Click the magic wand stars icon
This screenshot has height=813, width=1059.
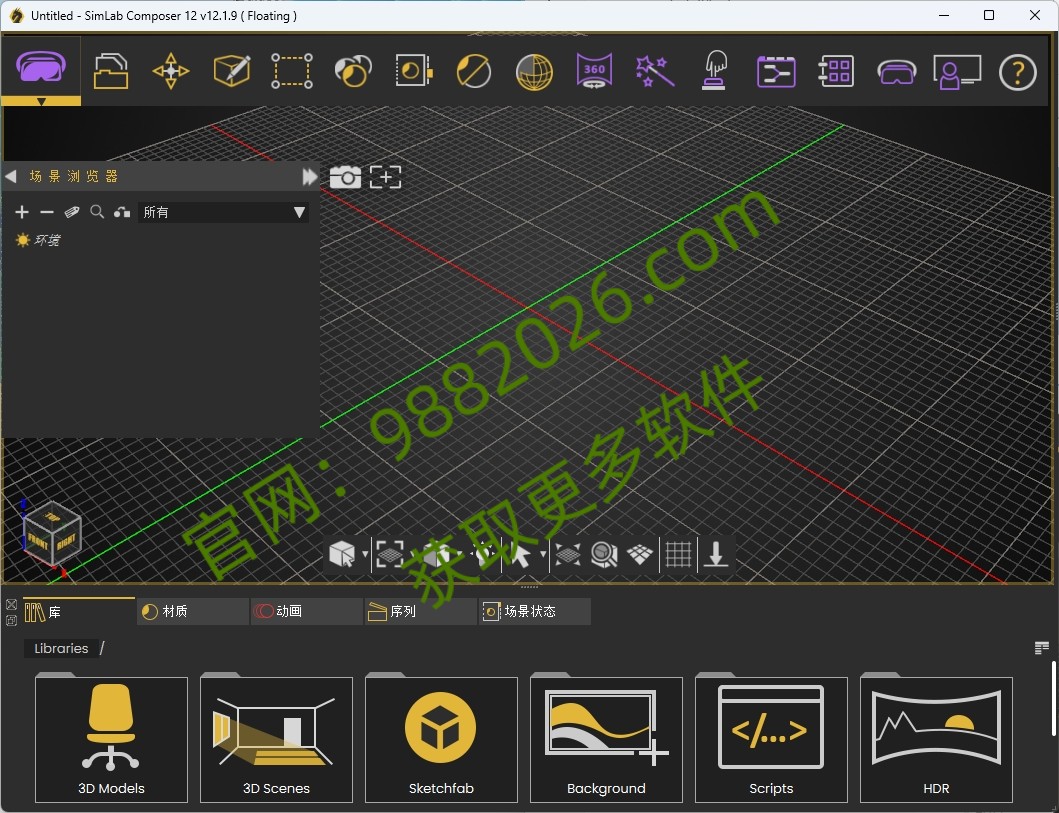pos(654,71)
